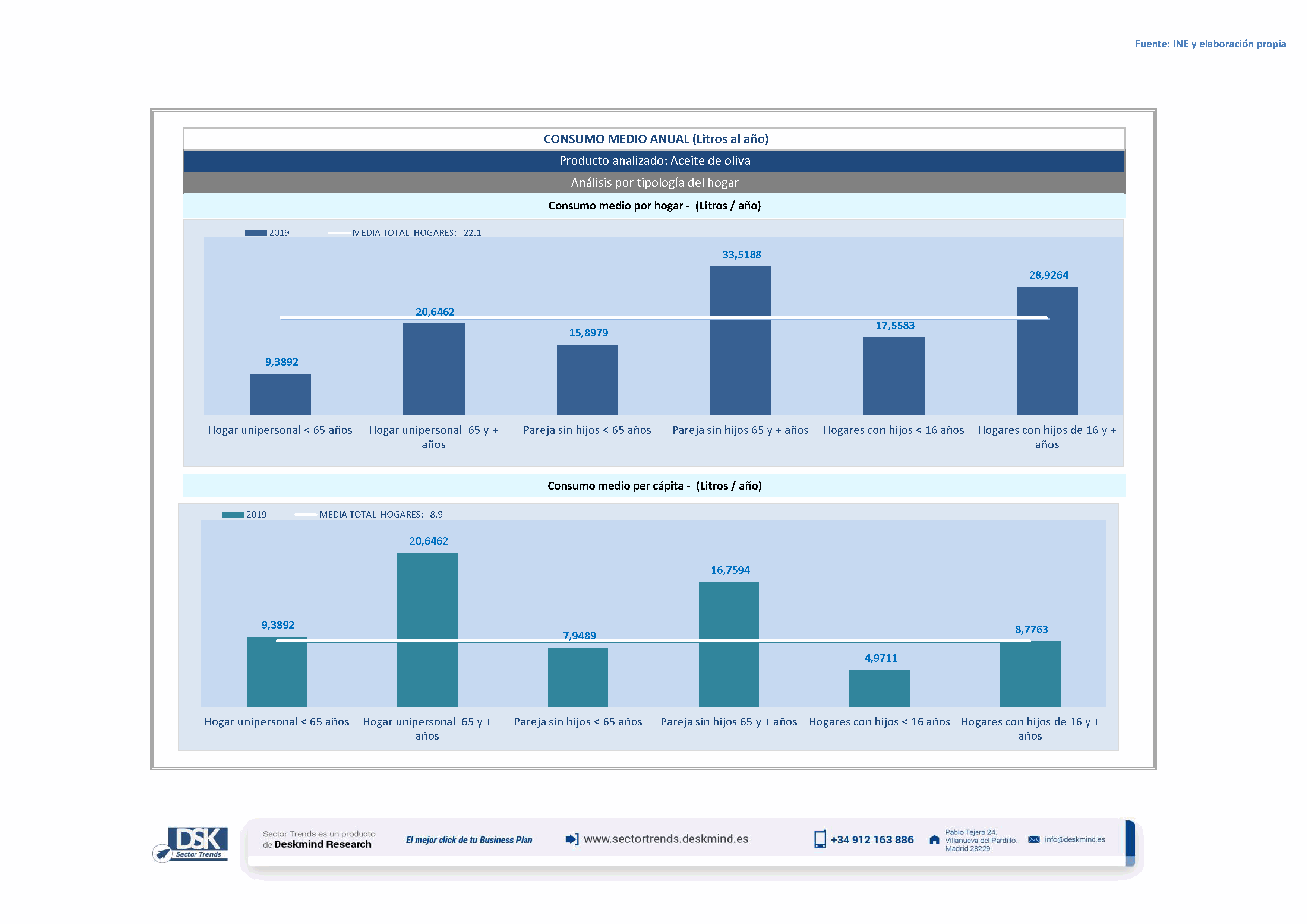Click the rocket emblem on DSK logo
Image resolution: width=1307 pixels, height=924 pixels.
163,854
